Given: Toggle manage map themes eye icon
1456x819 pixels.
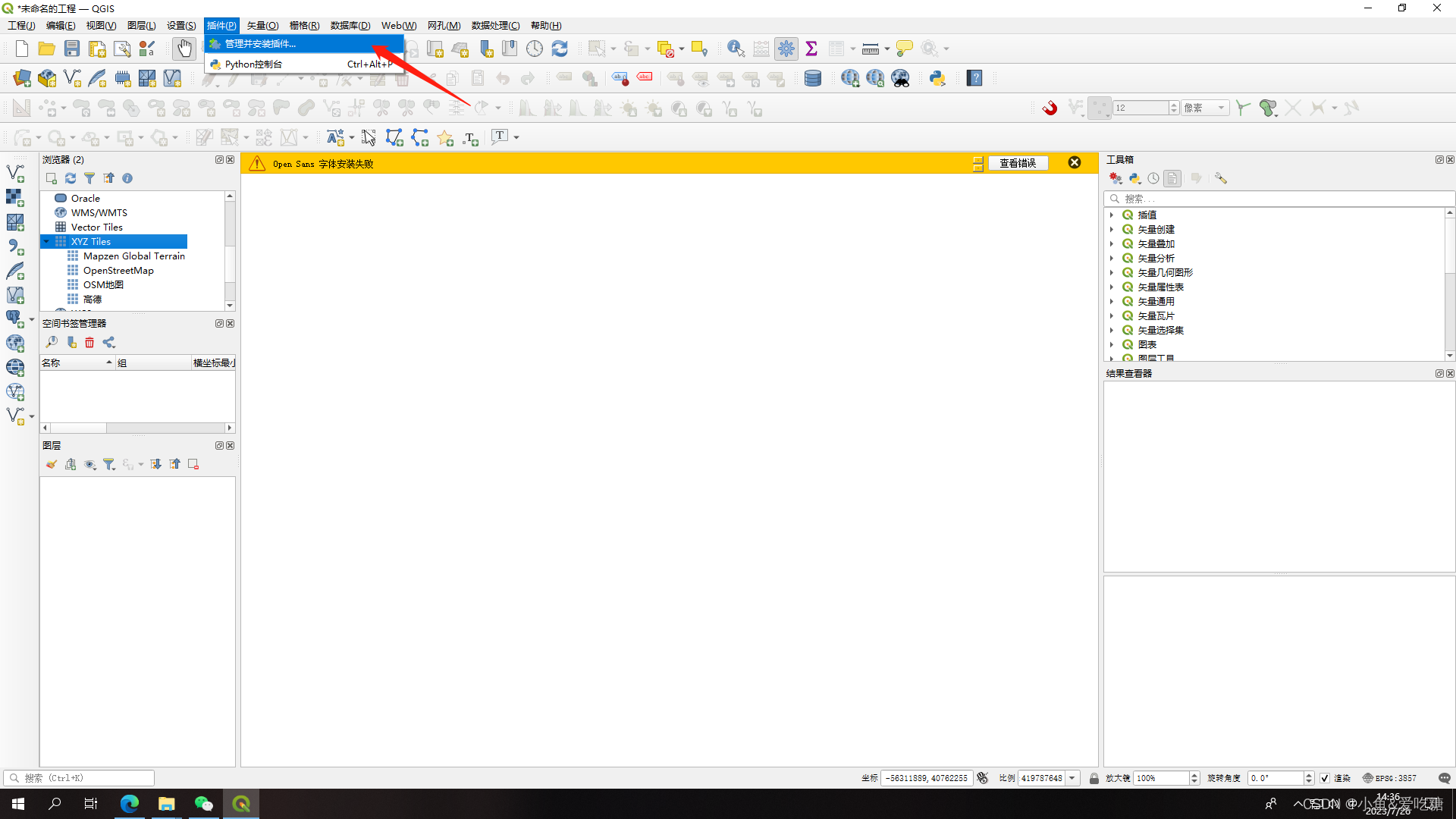Looking at the screenshot, I should (x=90, y=464).
